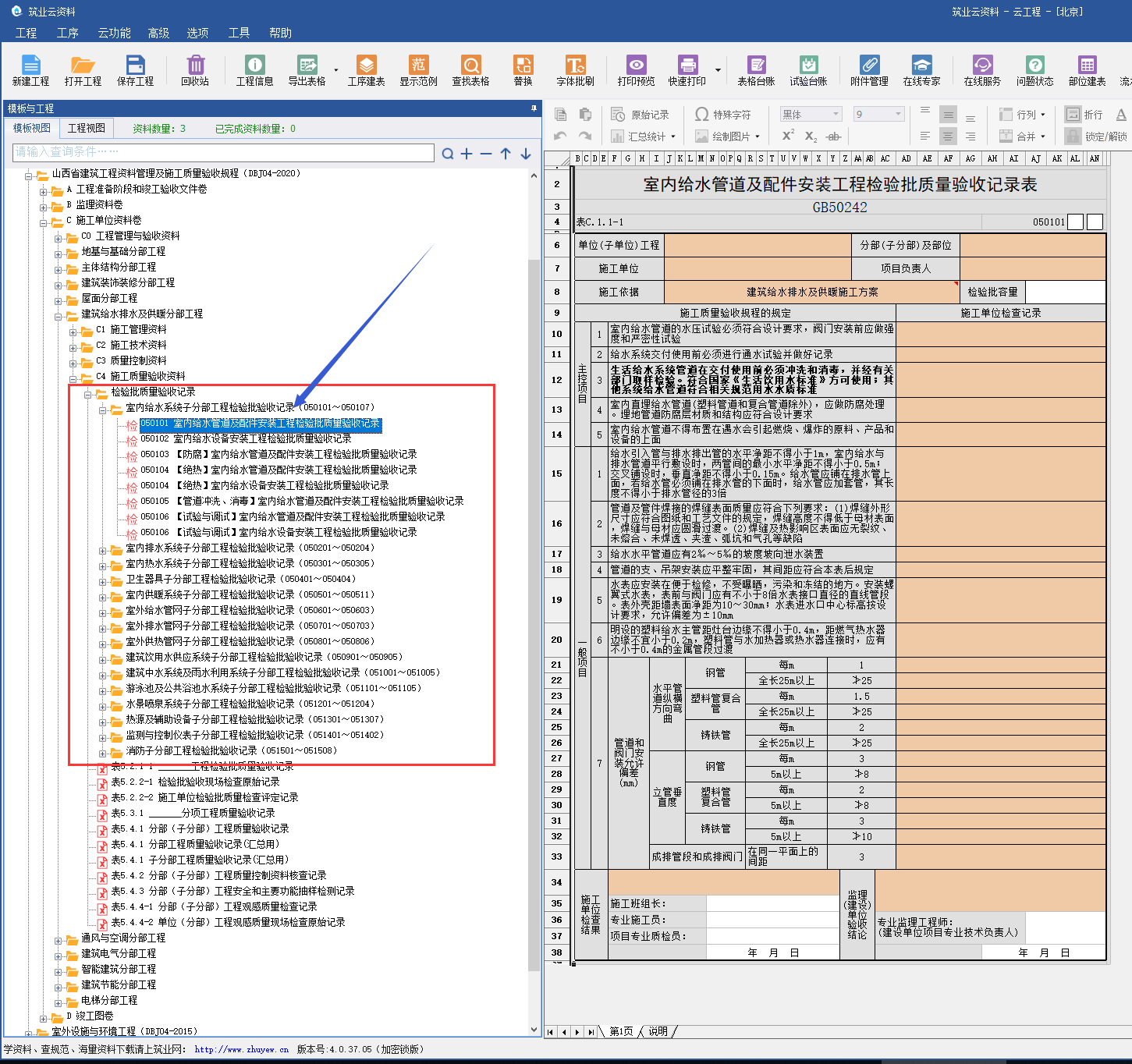Click the undo arrow icon
The image size is (1132, 1064).
tap(560, 136)
